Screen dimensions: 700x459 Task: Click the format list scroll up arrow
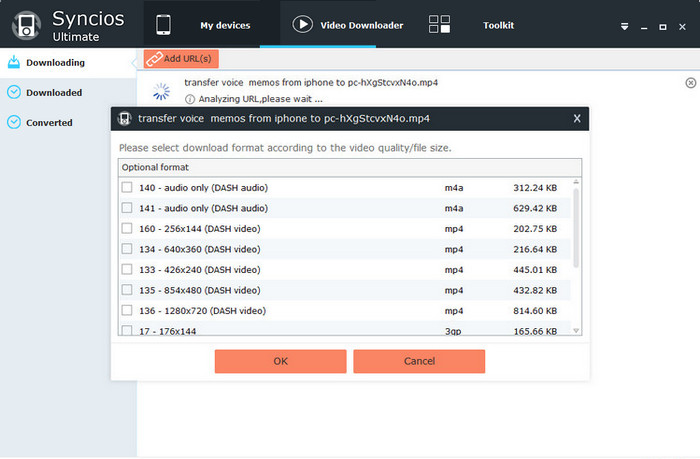click(576, 182)
